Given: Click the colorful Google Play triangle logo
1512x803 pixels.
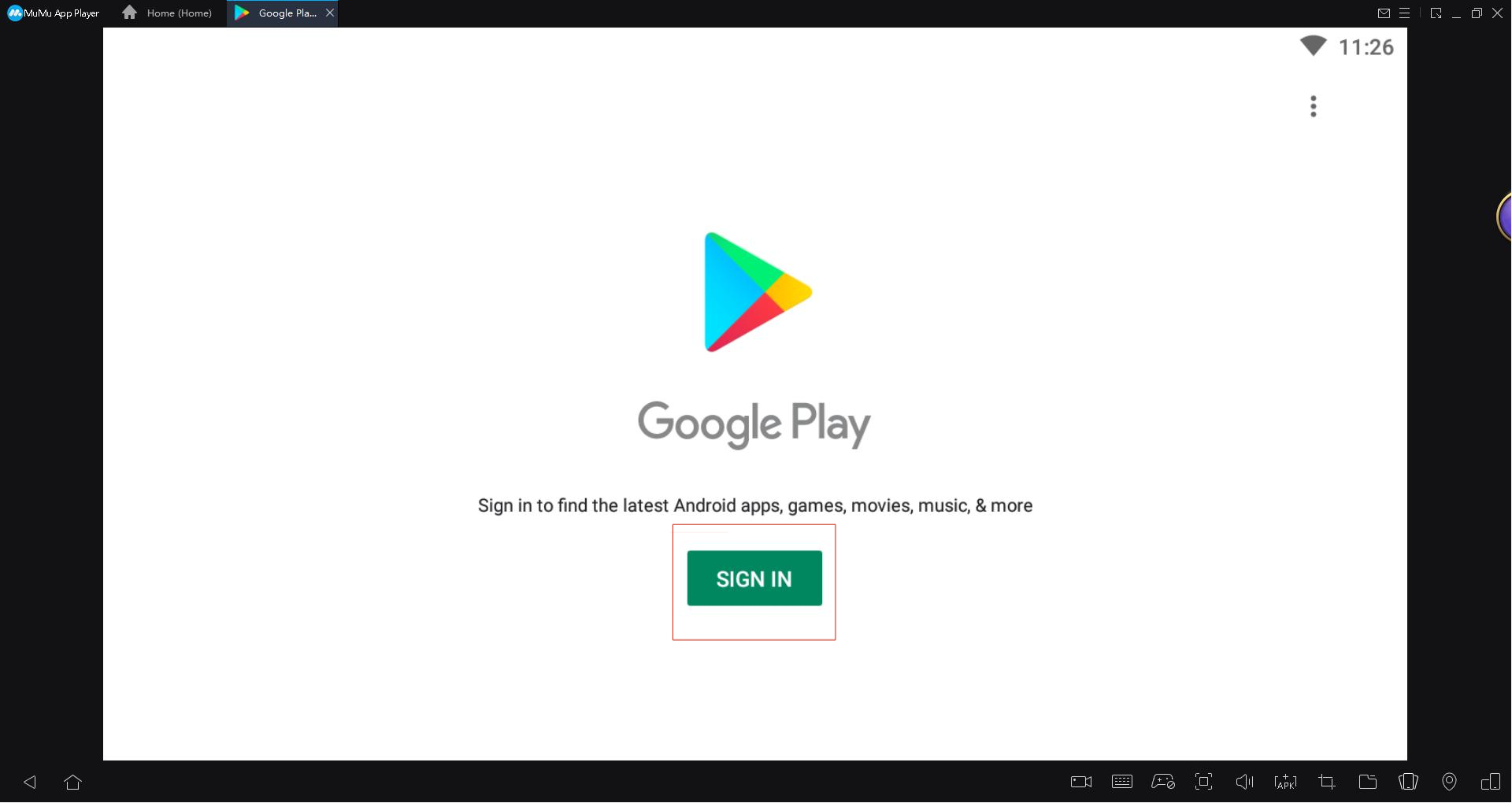Looking at the screenshot, I should point(758,292).
